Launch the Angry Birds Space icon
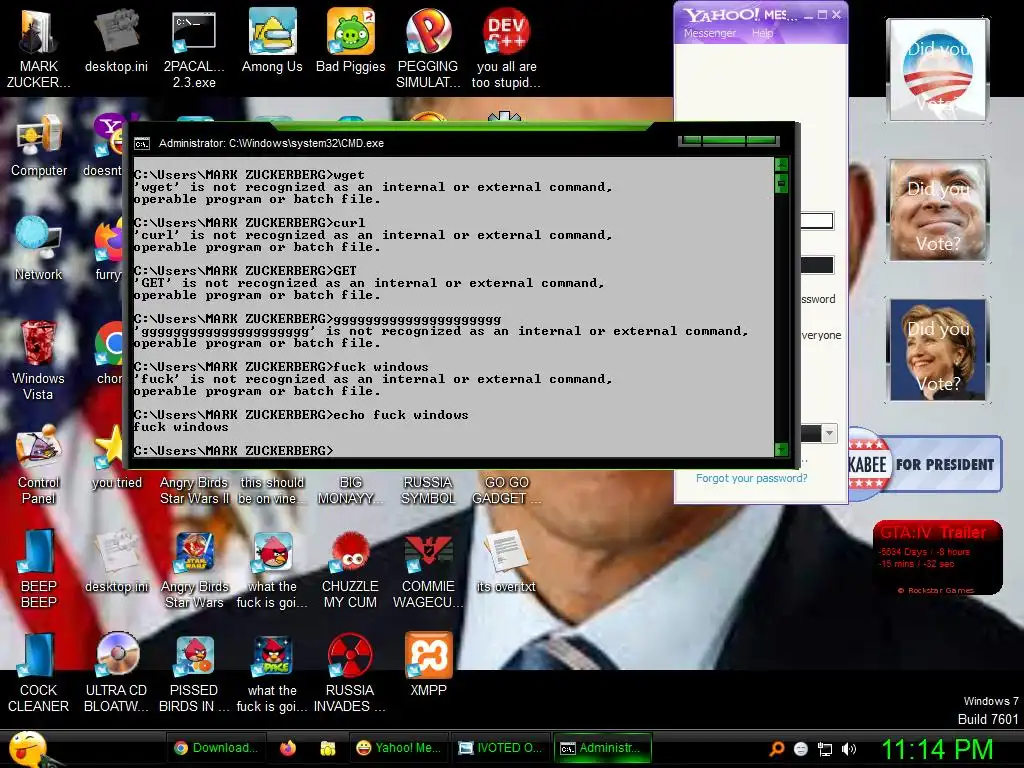The height and width of the screenshot is (768, 1024). click(x=272, y=655)
